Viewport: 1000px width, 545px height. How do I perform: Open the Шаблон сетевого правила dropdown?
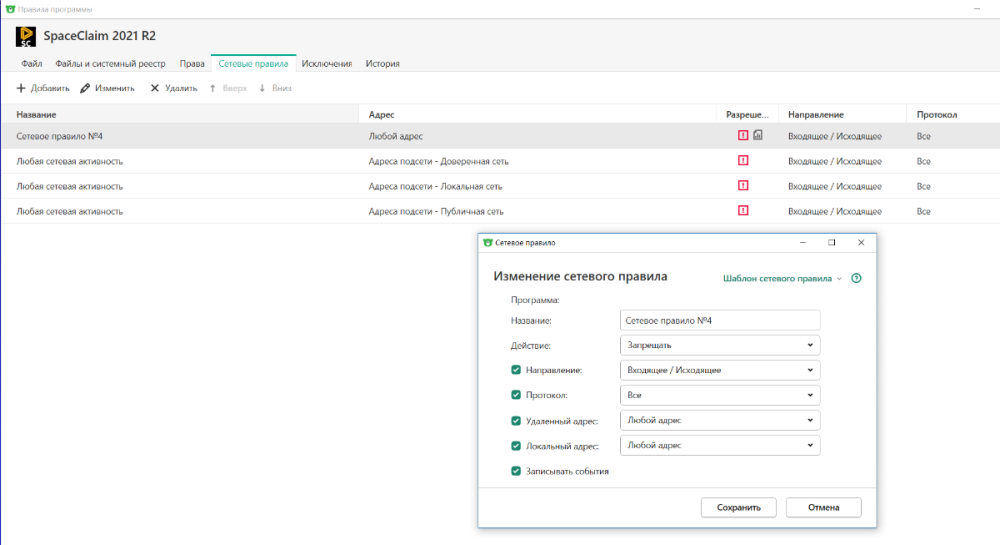pos(782,279)
